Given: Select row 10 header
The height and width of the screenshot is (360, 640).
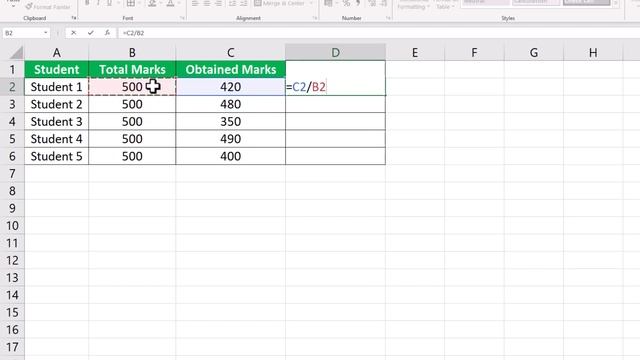Looking at the screenshot, I should click(x=12, y=225).
